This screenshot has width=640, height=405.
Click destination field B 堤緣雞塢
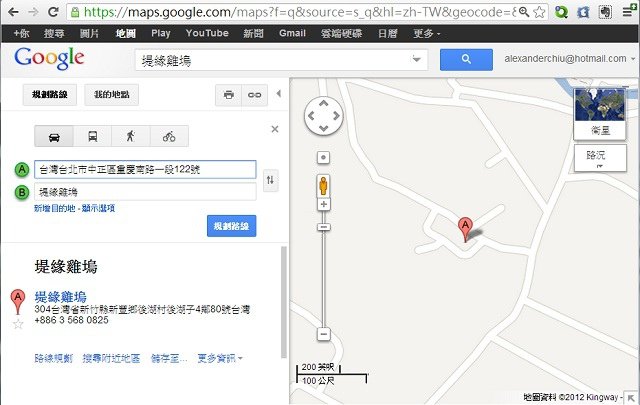tap(145, 192)
